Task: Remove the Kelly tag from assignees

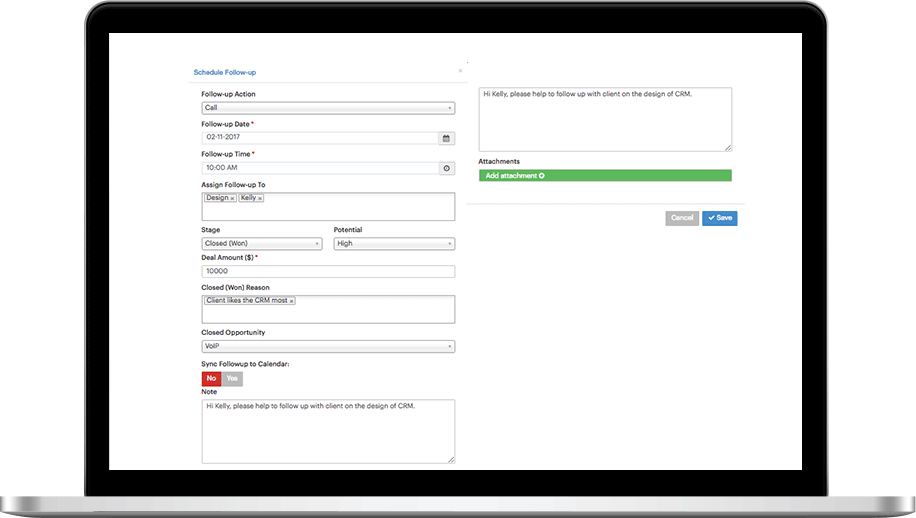Action: click(x=260, y=198)
